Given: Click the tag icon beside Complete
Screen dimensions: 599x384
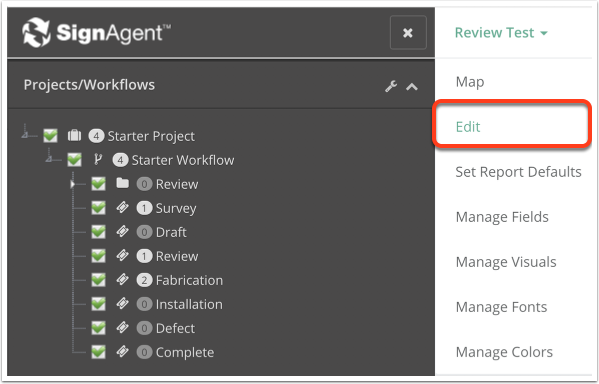Looking at the screenshot, I should (x=122, y=352).
